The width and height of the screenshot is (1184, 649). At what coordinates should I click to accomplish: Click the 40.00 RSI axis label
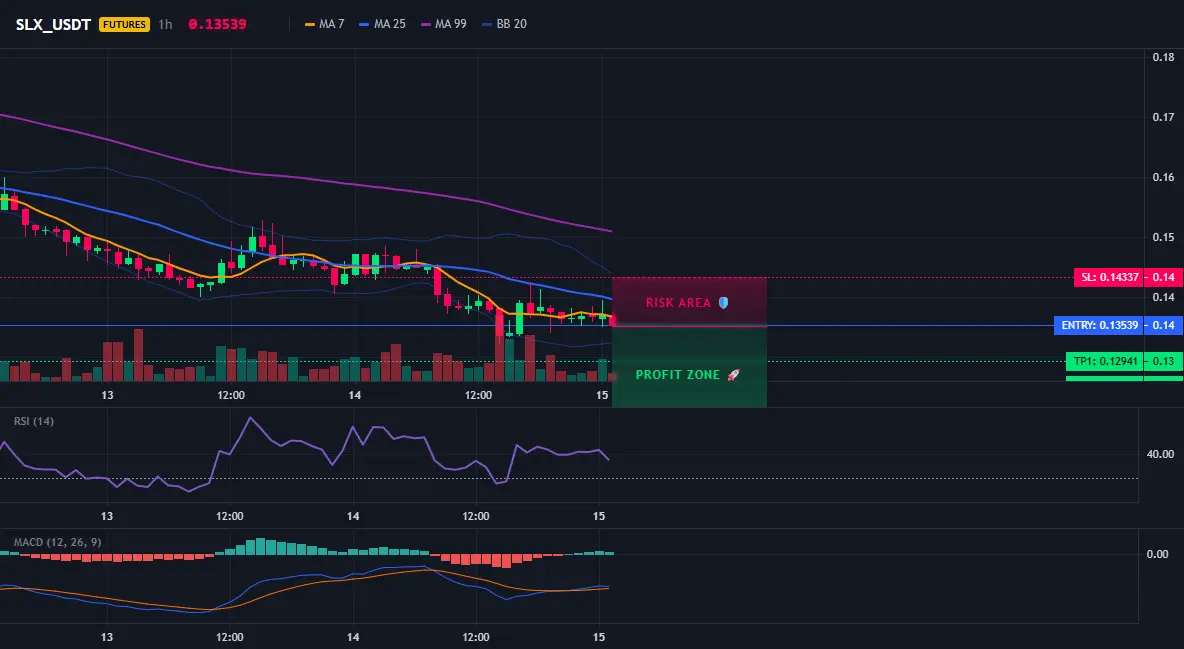(1161, 454)
